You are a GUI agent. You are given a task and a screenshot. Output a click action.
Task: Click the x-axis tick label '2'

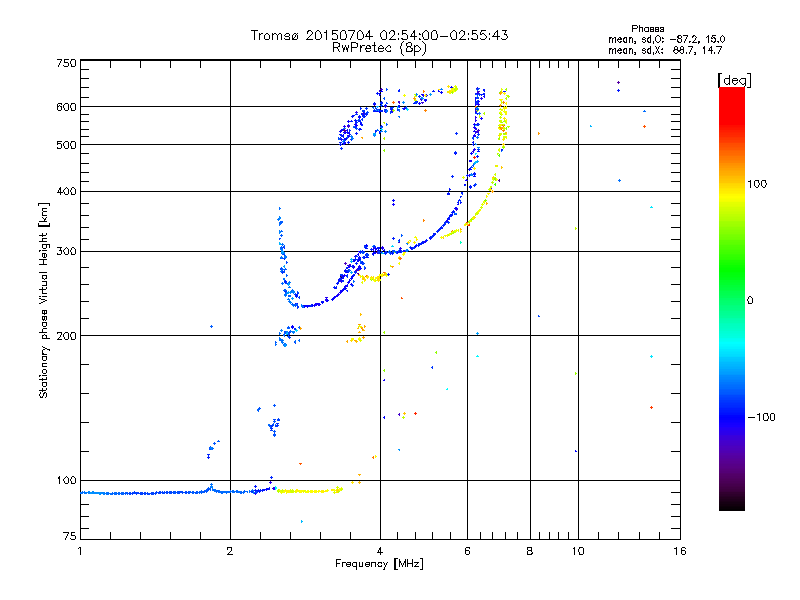(x=230, y=551)
